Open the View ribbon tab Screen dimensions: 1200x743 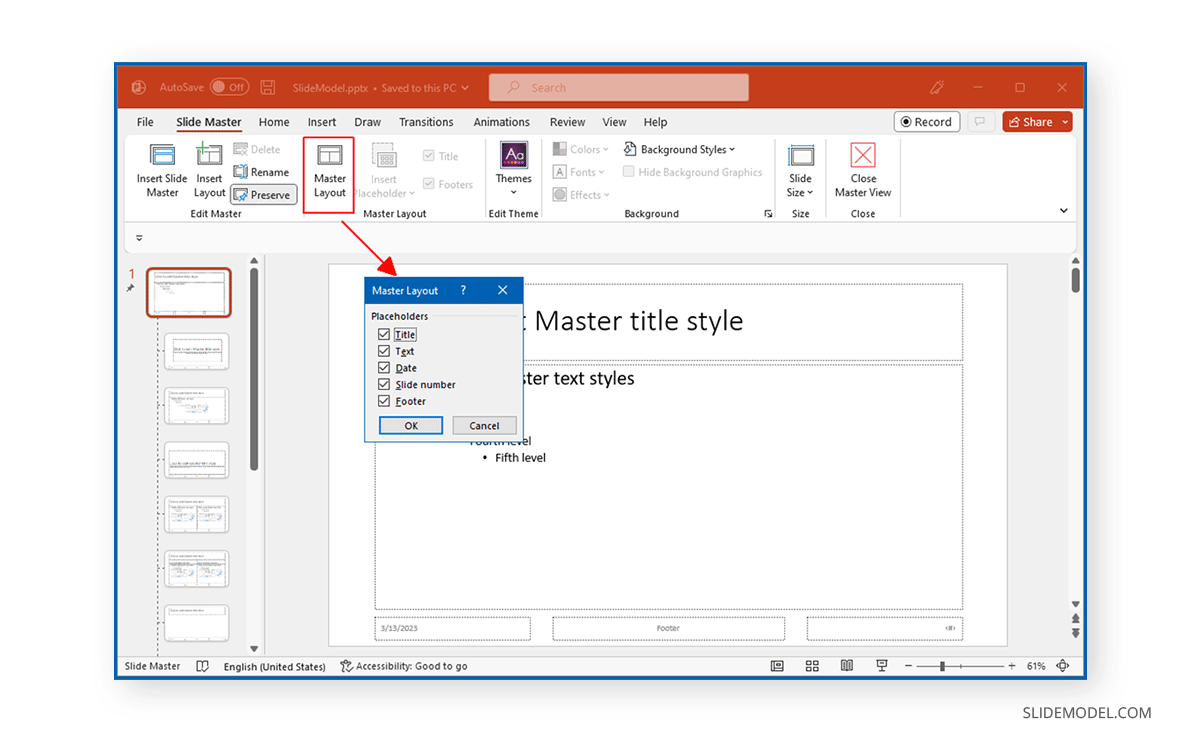614,121
